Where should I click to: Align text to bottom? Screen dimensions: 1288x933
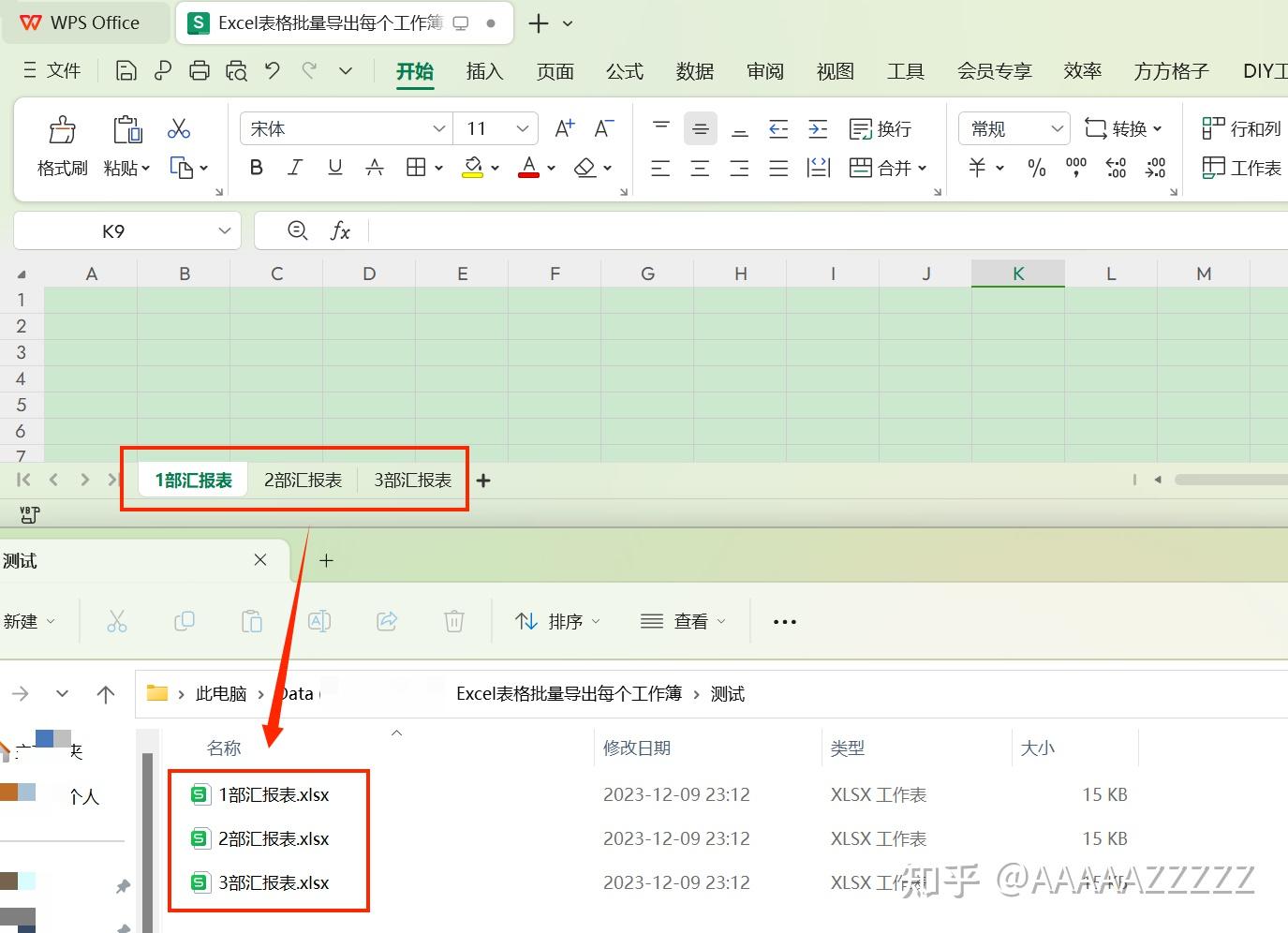click(740, 128)
